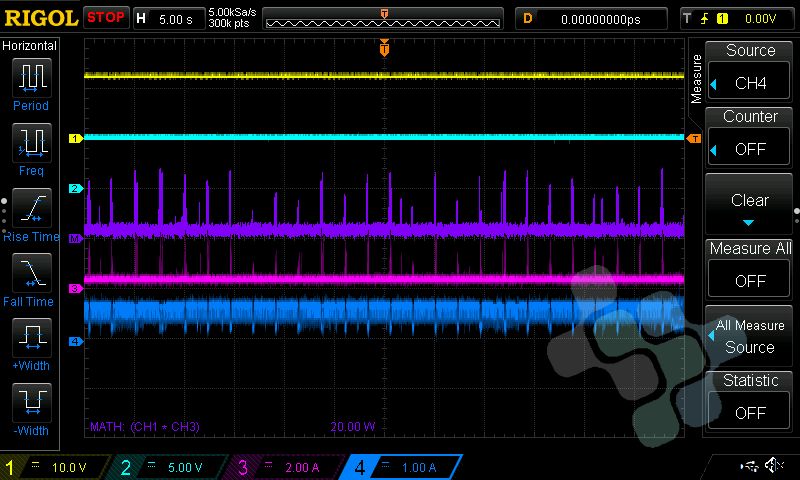The width and height of the screenshot is (800, 480).
Task: Click the USB status icon
Action: pos(748,466)
